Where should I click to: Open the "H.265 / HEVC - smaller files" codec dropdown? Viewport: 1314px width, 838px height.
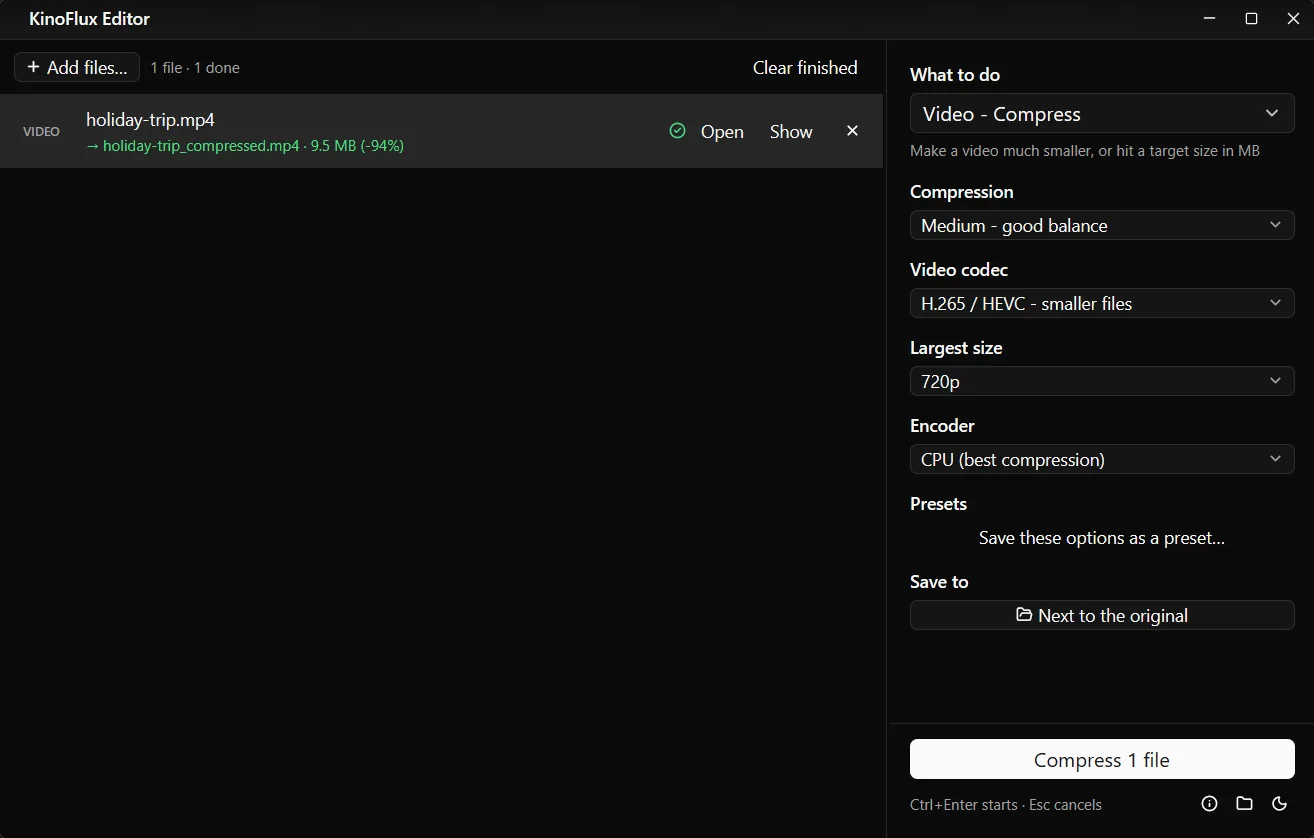(1102, 303)
